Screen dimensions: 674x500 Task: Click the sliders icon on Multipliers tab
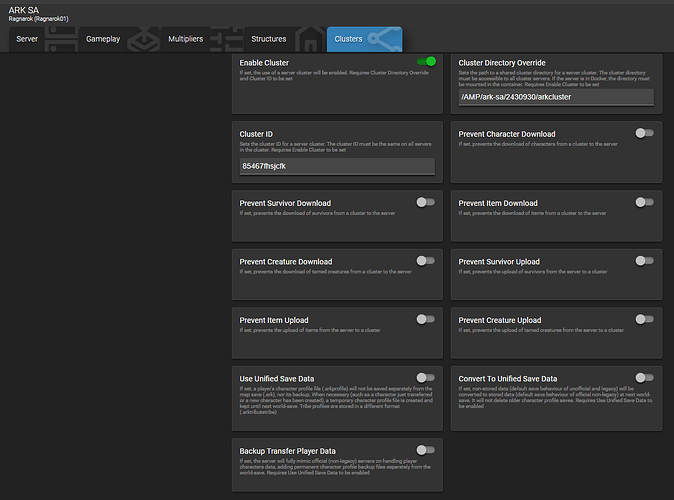pos(227,39)
